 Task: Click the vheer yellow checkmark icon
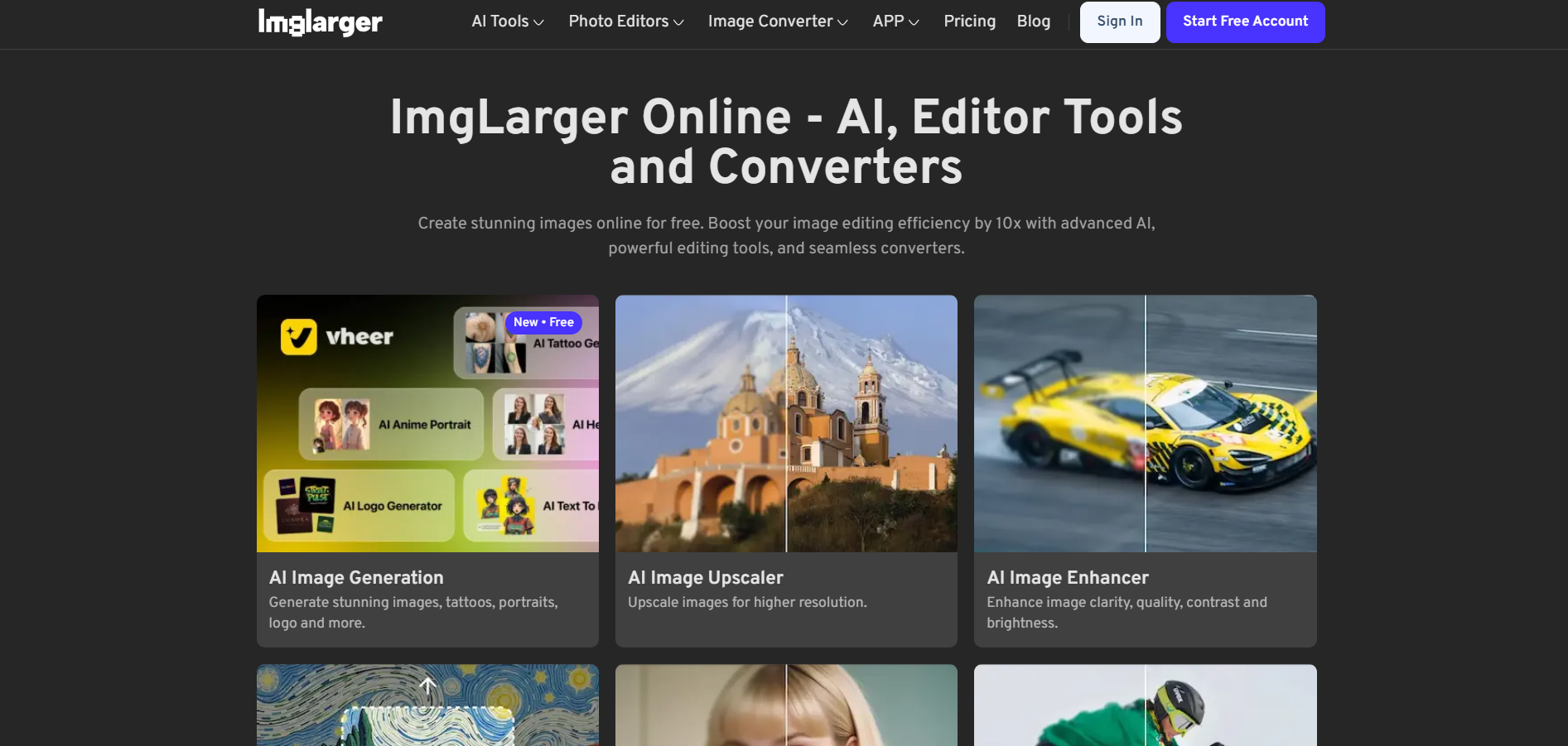(298, 337)
